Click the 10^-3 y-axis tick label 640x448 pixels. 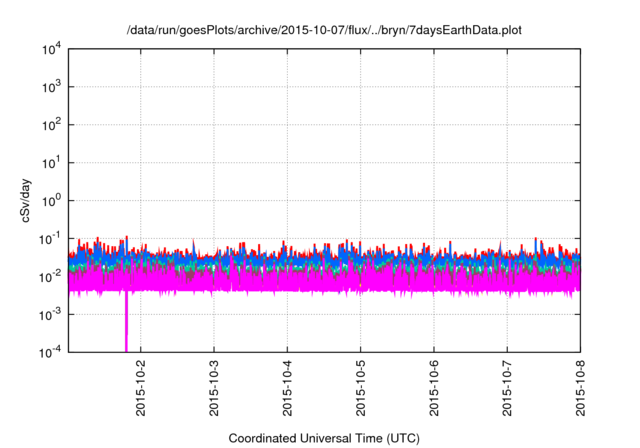(51, 315)
